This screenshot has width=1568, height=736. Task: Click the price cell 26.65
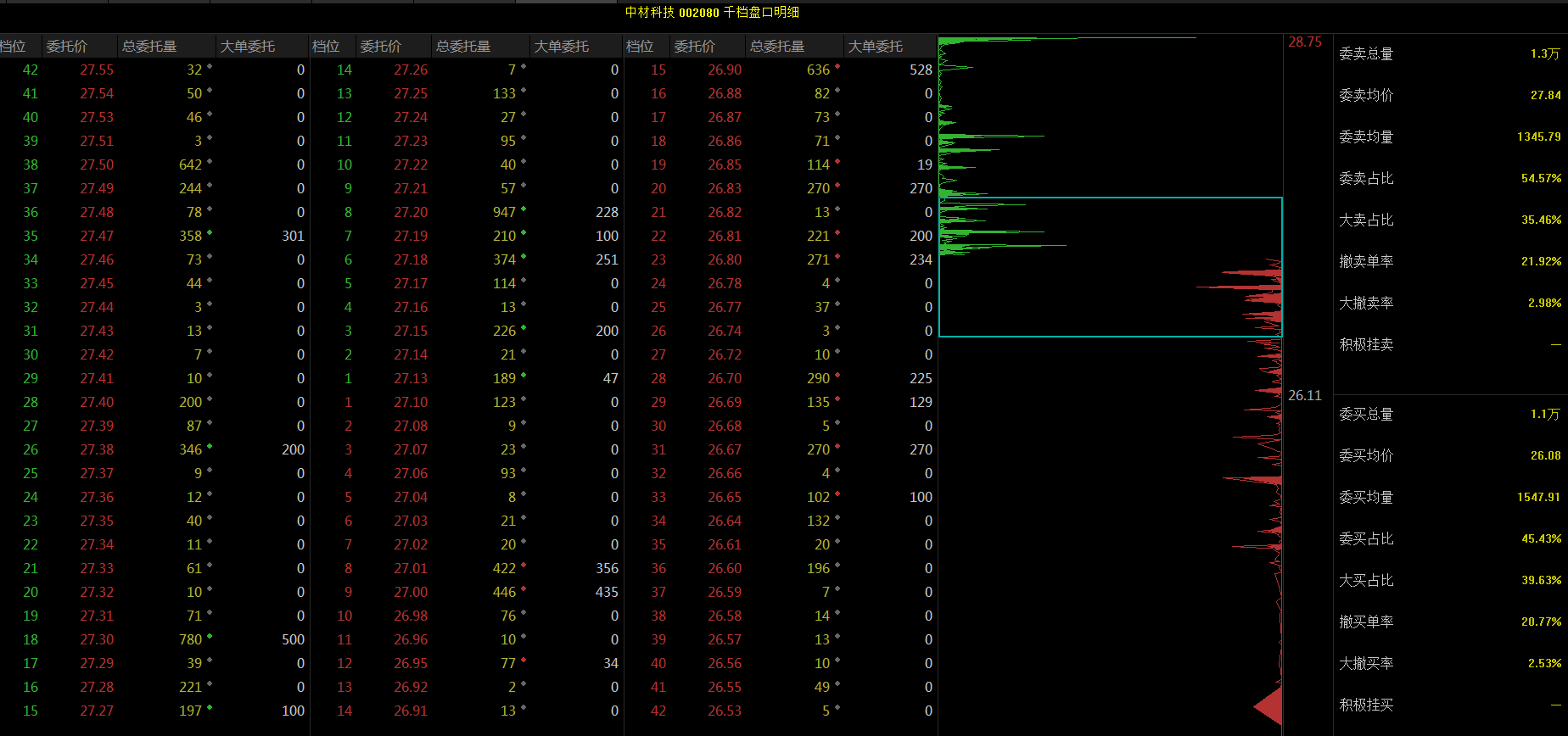pyautogui.click(x=725, y=497)
